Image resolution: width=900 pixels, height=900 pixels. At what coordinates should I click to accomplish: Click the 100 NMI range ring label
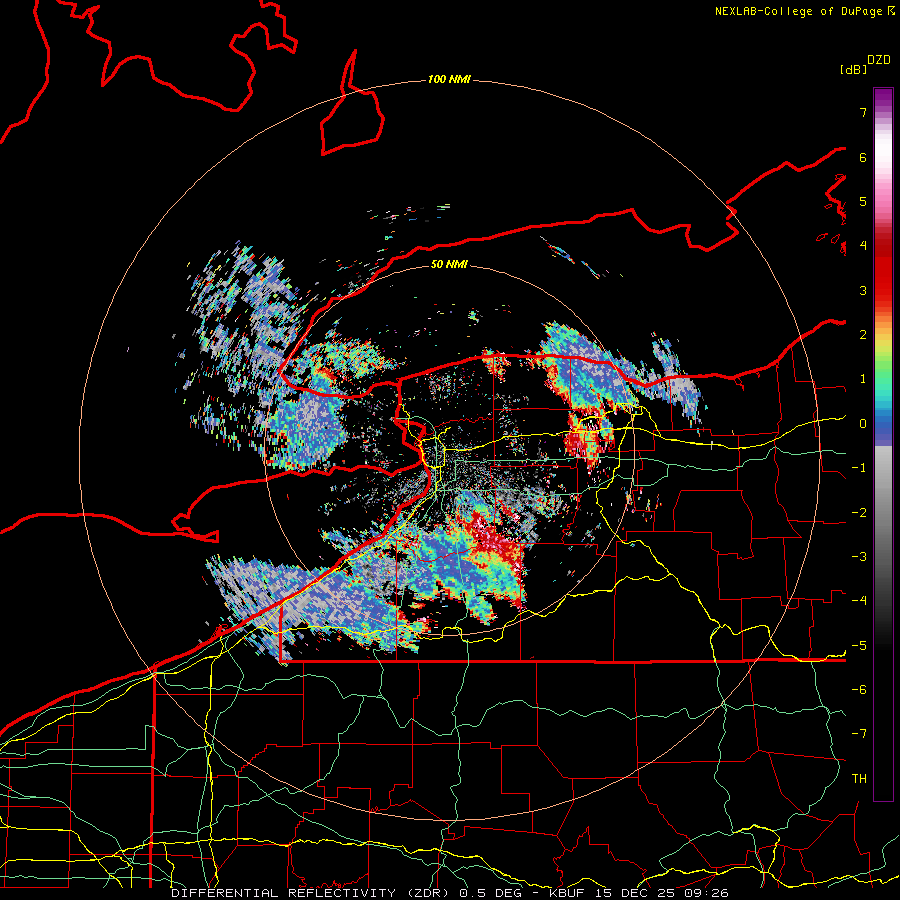coord(449,79)
